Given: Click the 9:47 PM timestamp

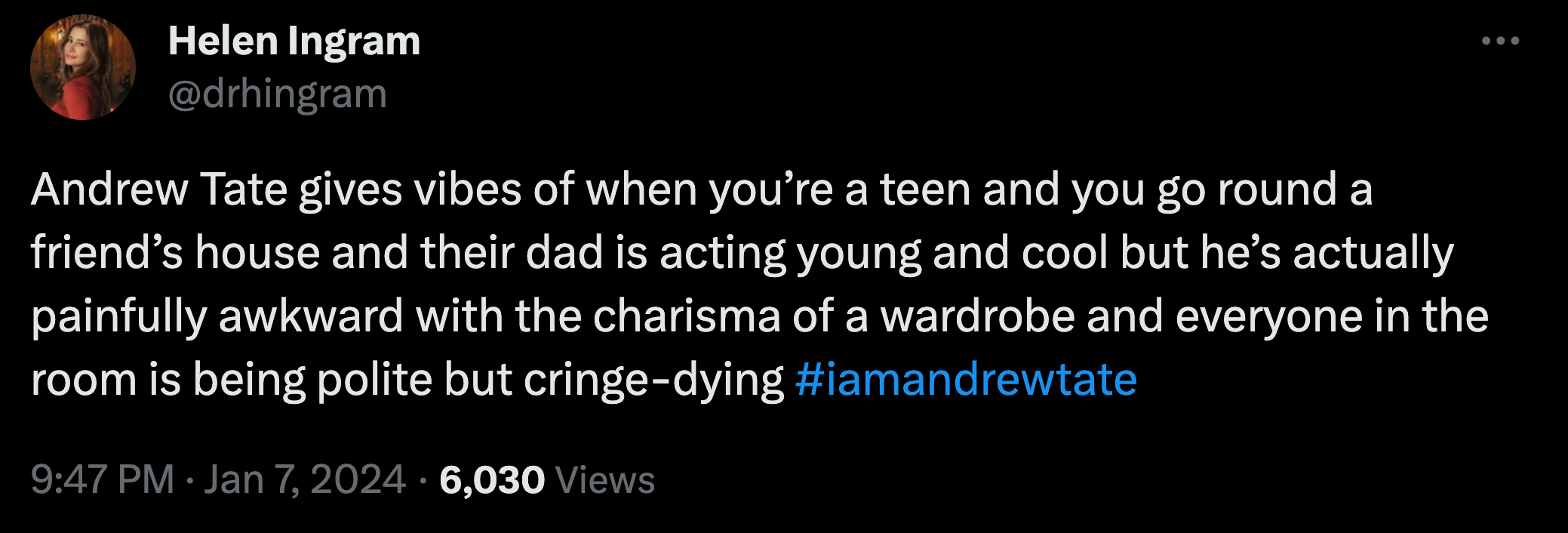Looking at the screenshot, I should (103, 480).
